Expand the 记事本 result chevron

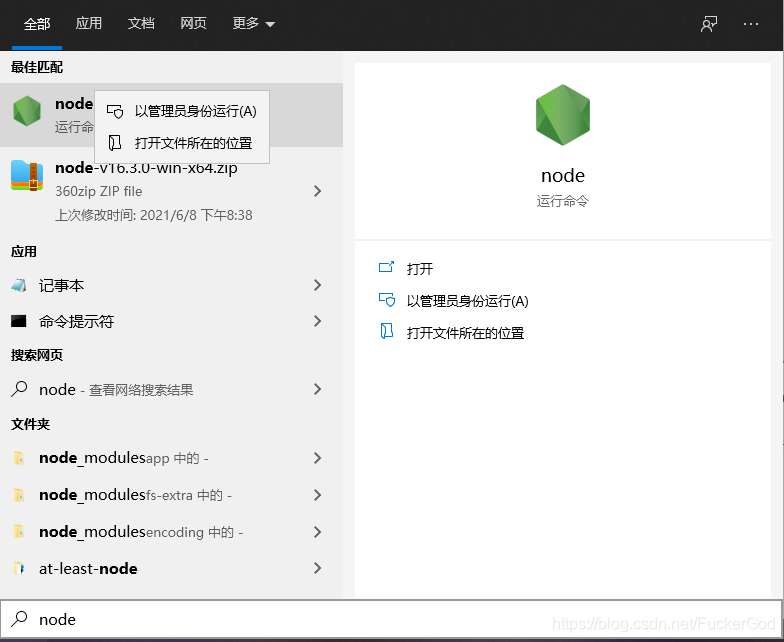pos(318,285)
